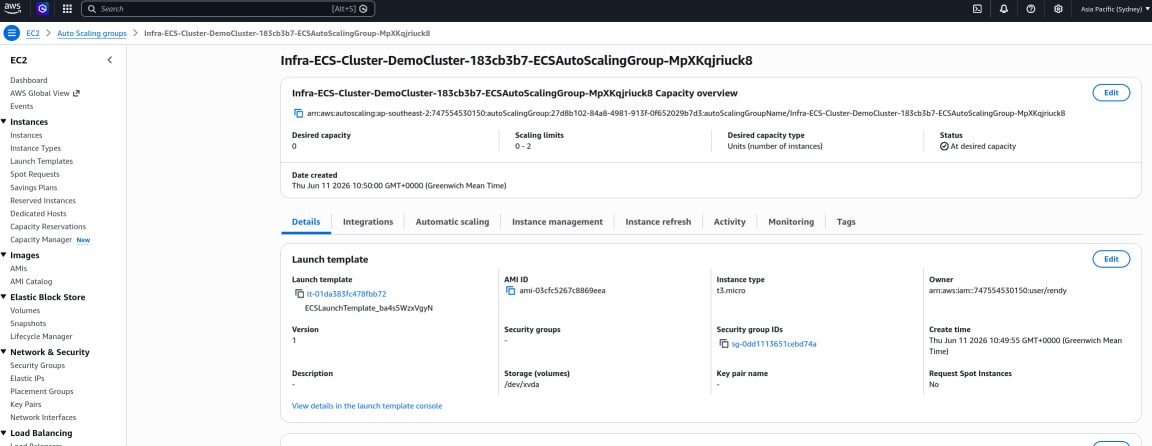Collapse the Instances sidebar section
This screenshot has width=1152, height=446.
click(4, 121)
